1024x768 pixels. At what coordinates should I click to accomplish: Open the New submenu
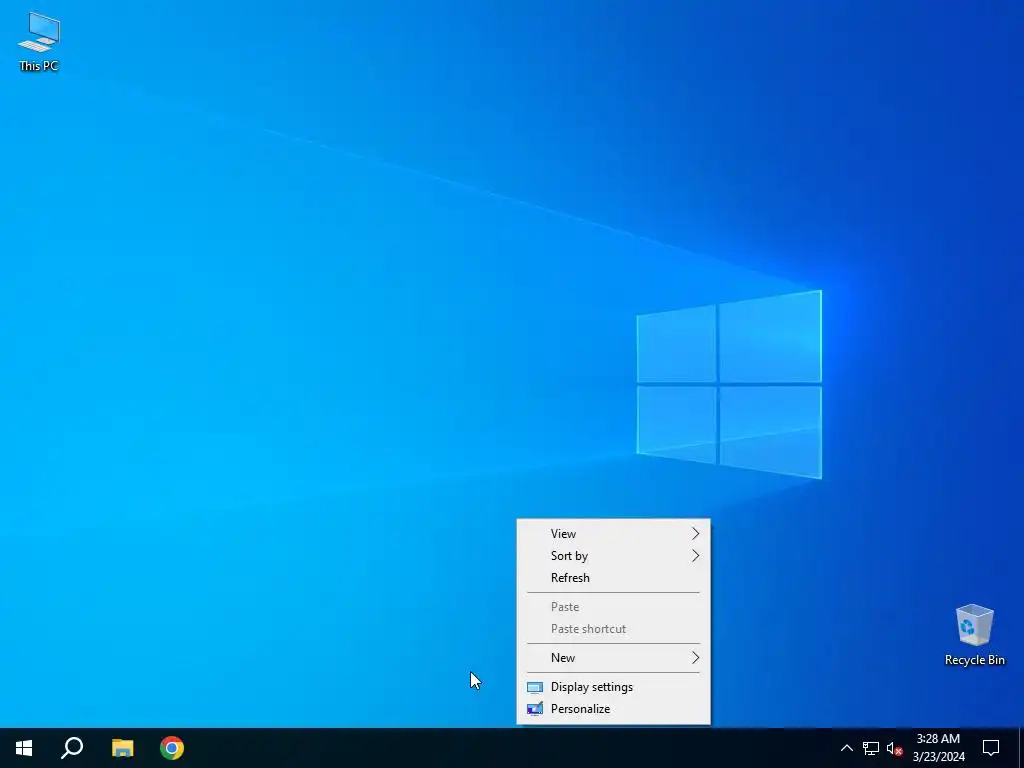click(613, 658)
